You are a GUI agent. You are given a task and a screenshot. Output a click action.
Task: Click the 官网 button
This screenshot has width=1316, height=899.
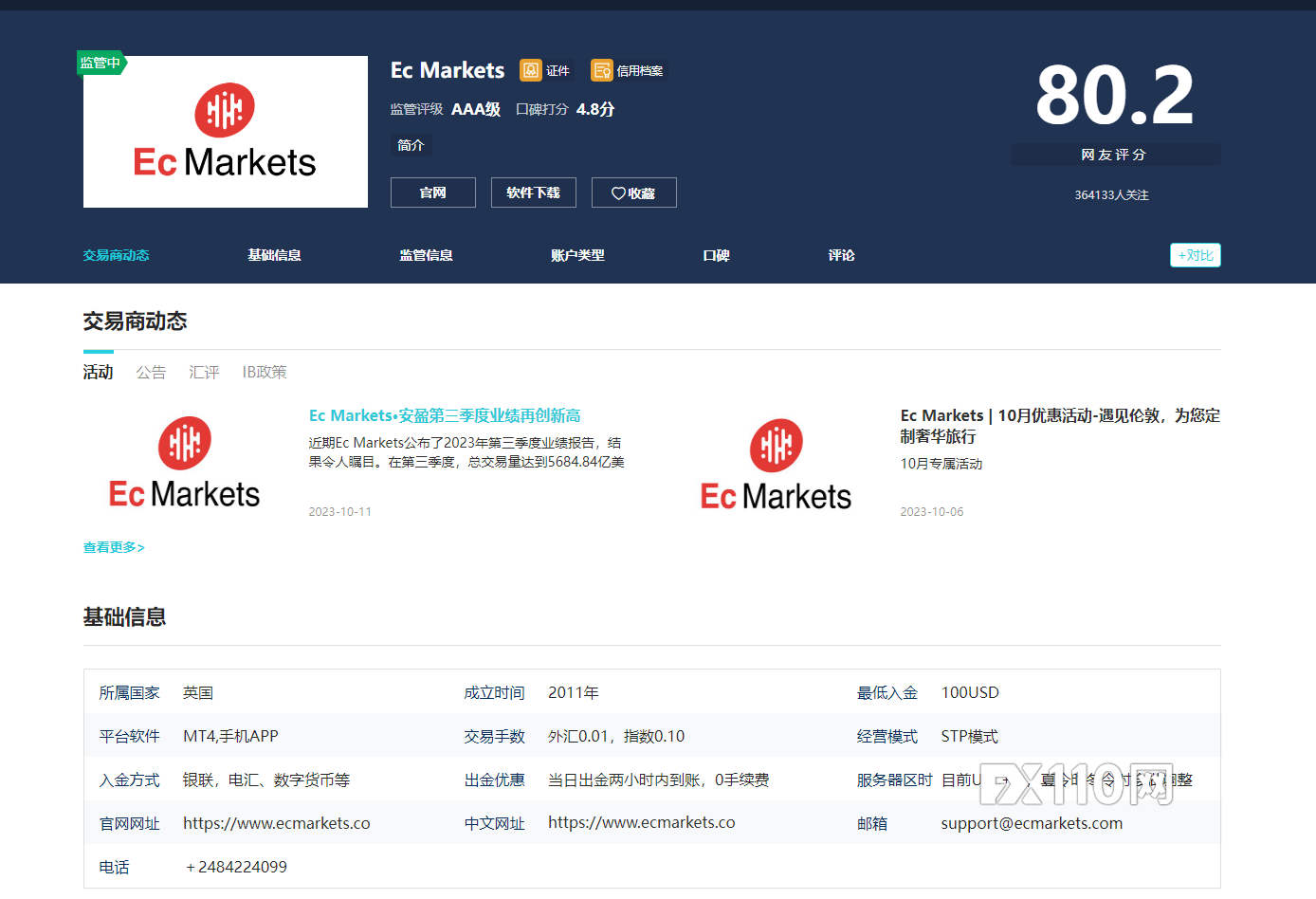433,193
